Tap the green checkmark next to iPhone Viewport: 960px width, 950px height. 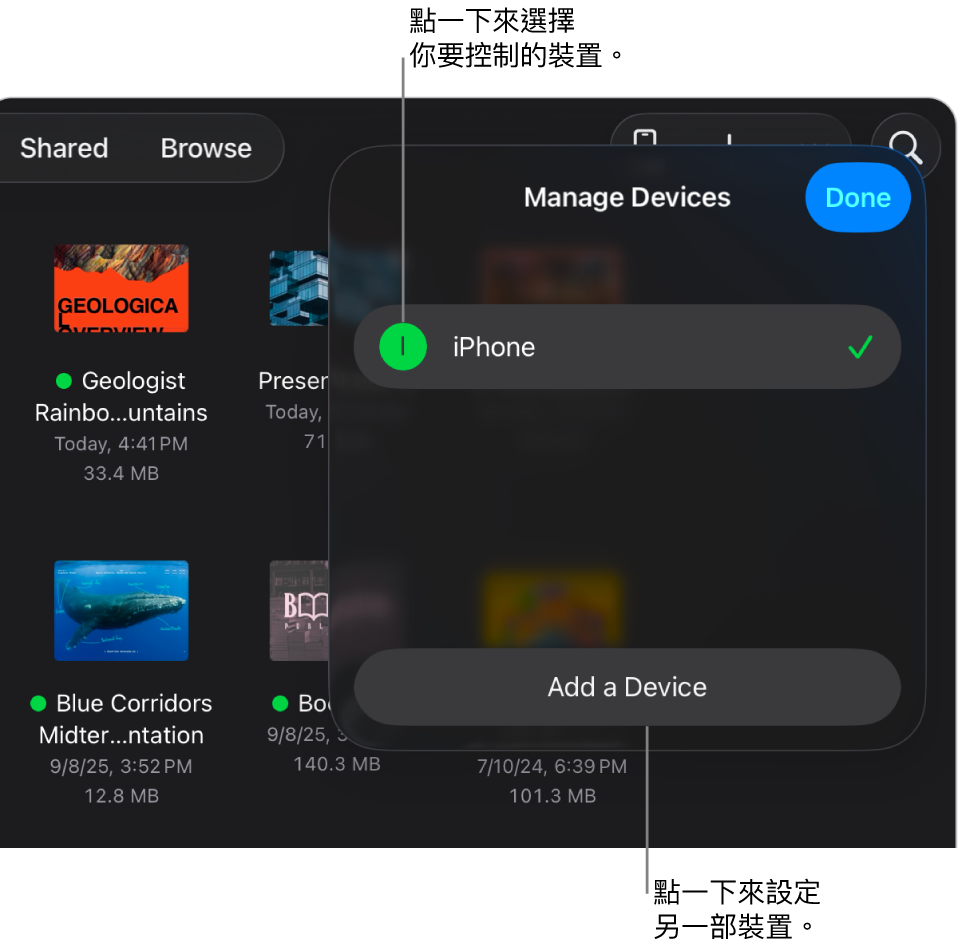pos(860,347)
